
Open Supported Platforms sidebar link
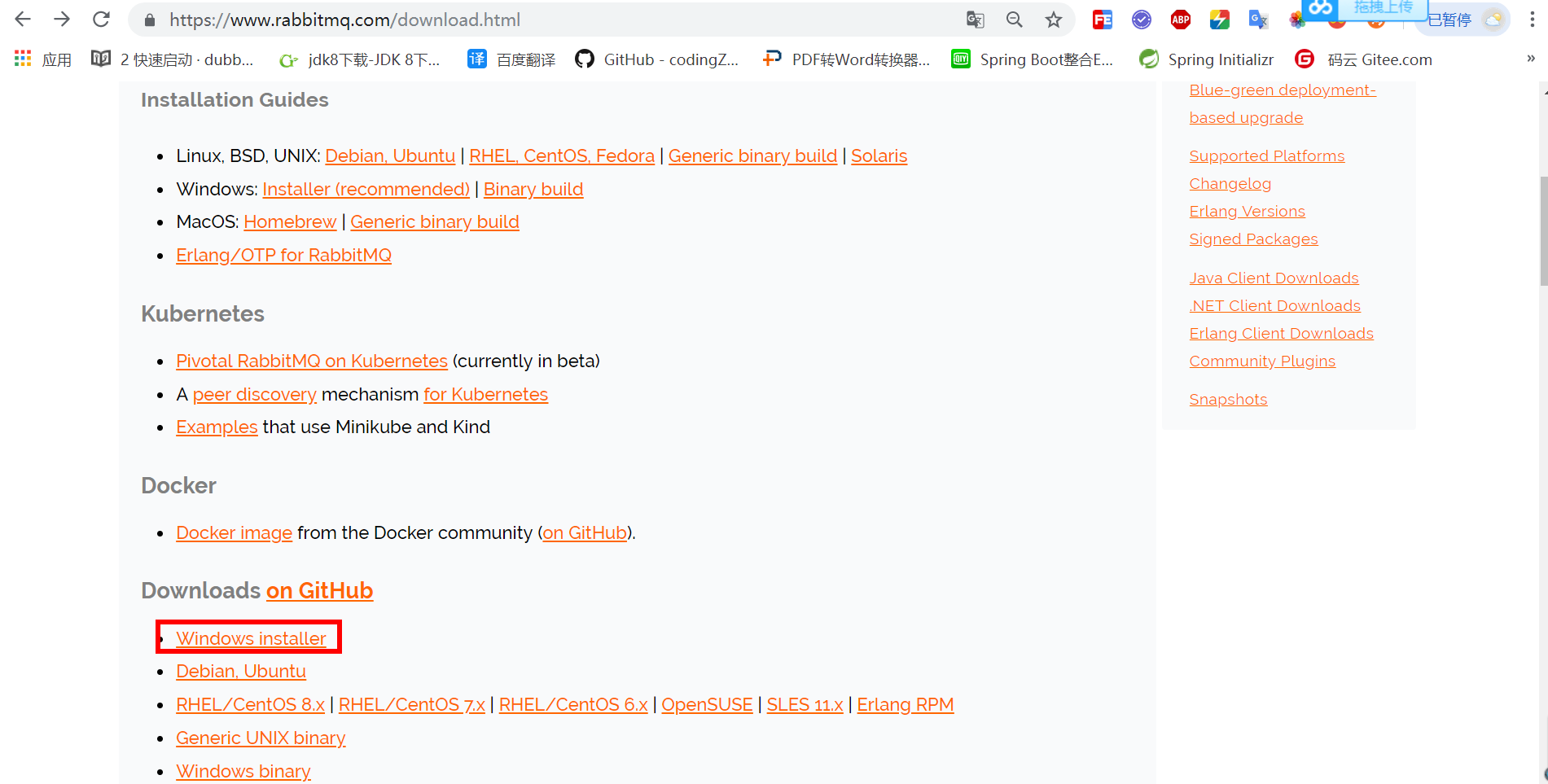point(1267,155)
